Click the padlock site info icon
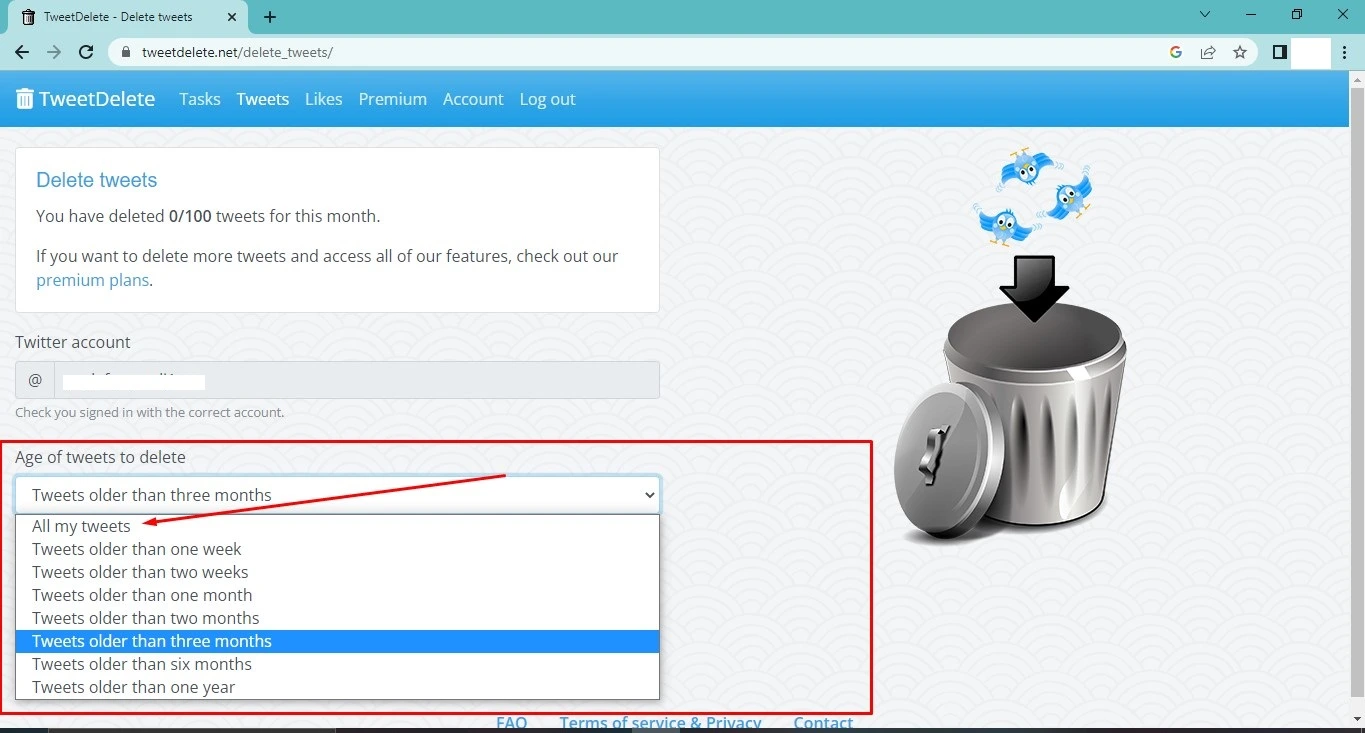This screenshot has height=733, width=1365. 126,52
